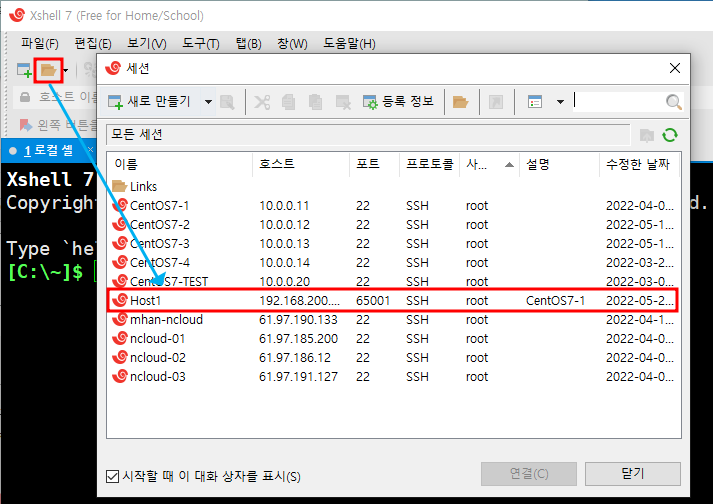Click the green Refresh icon
The height and width of the screenshot is (504, 713).
pyautogui.click(x=670, y=135)
